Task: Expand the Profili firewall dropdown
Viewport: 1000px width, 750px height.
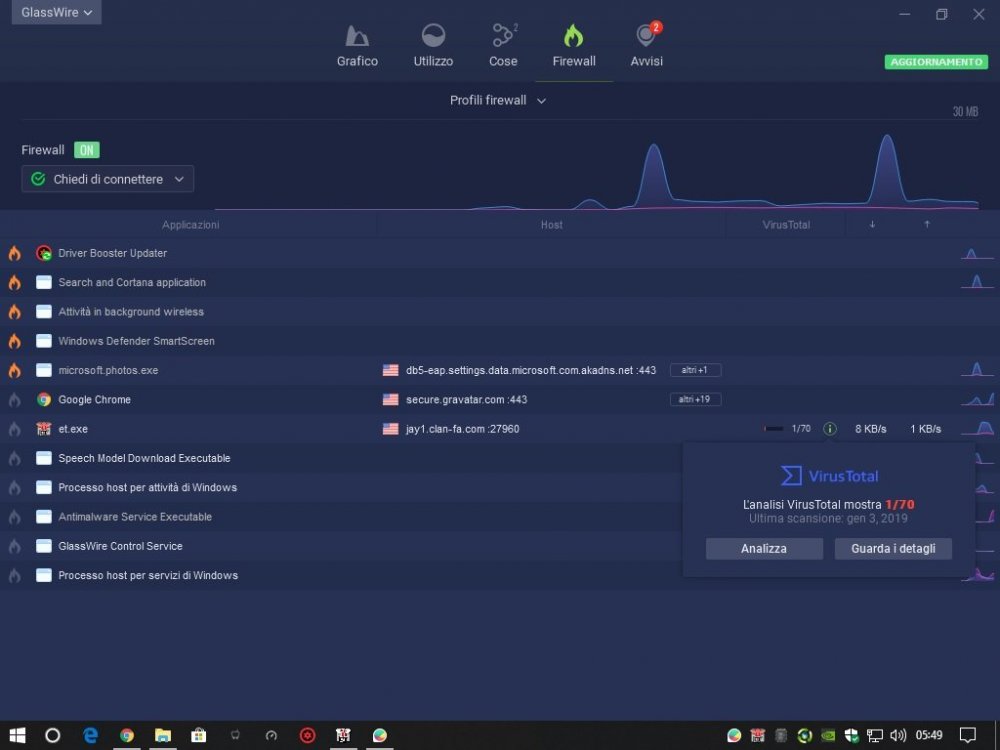Action: (x=497, y=100)
